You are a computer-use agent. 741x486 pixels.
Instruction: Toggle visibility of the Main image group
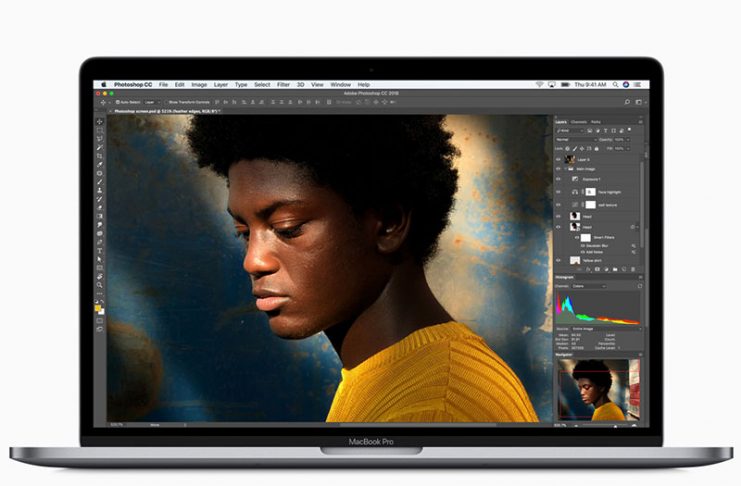(x=560, y=169)
